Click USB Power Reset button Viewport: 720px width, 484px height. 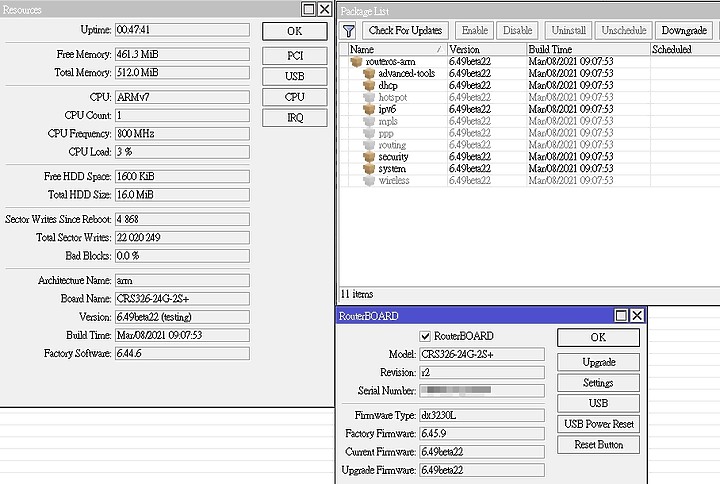pos(598,424)
